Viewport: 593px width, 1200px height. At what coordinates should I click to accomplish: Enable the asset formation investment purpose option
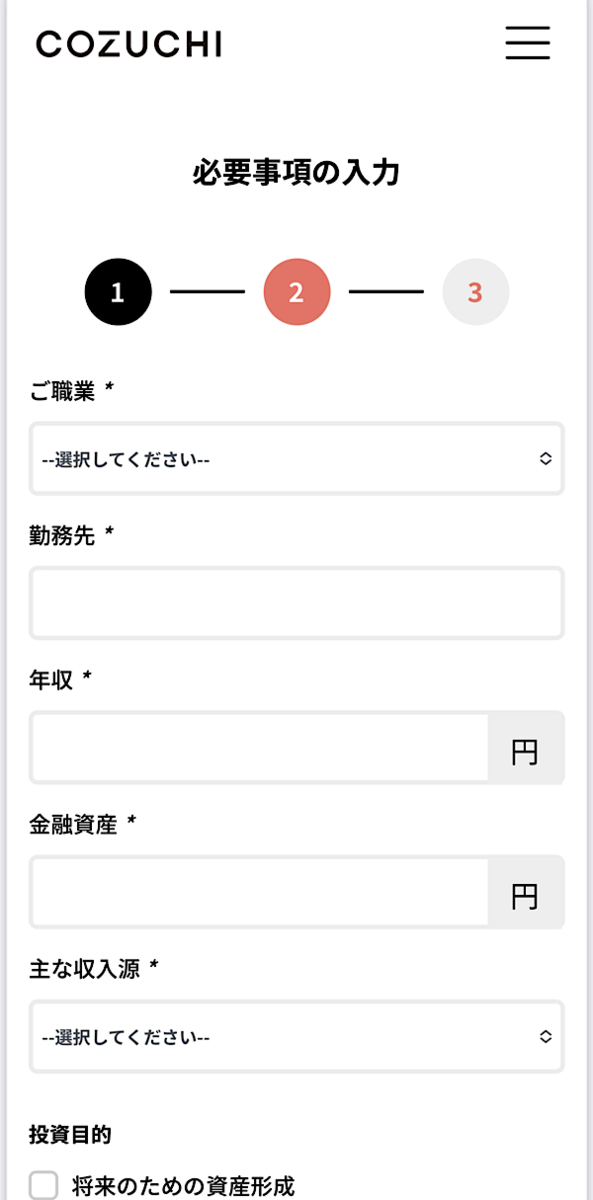click(x=41, y=1185)
